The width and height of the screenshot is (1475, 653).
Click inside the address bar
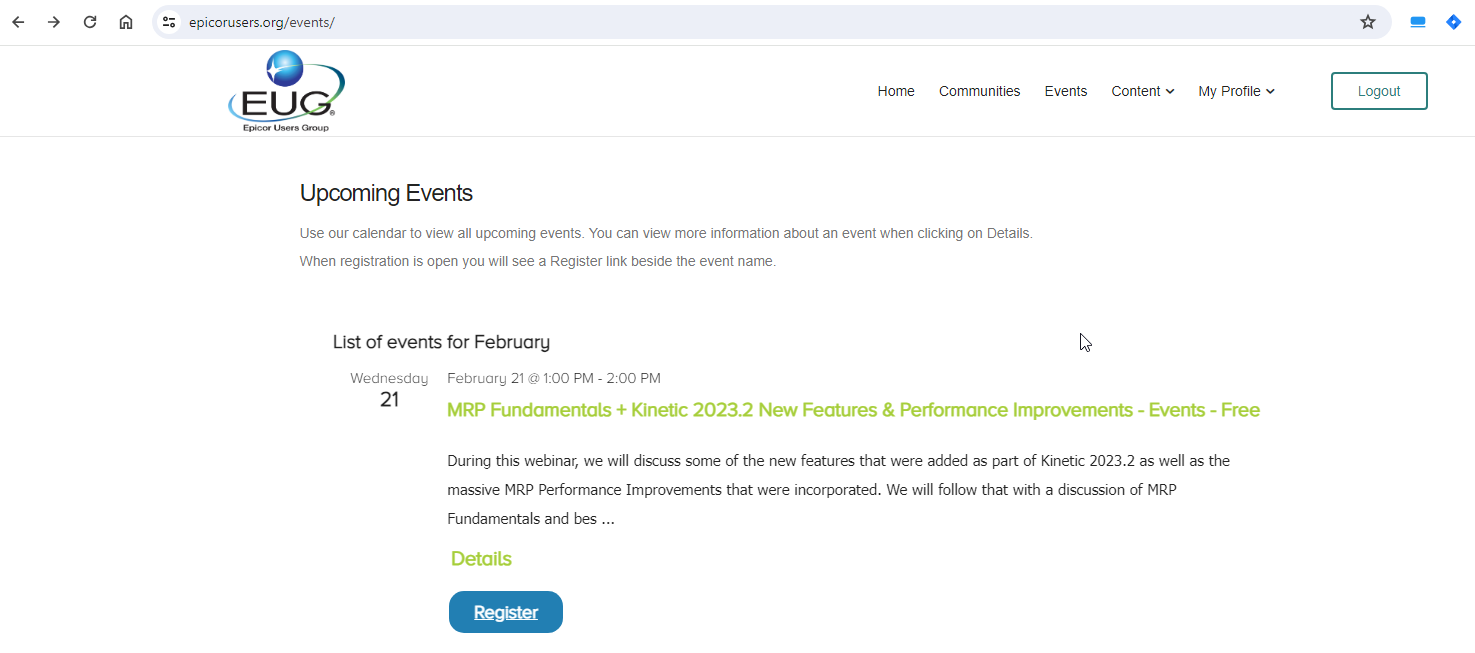[400, 21]
